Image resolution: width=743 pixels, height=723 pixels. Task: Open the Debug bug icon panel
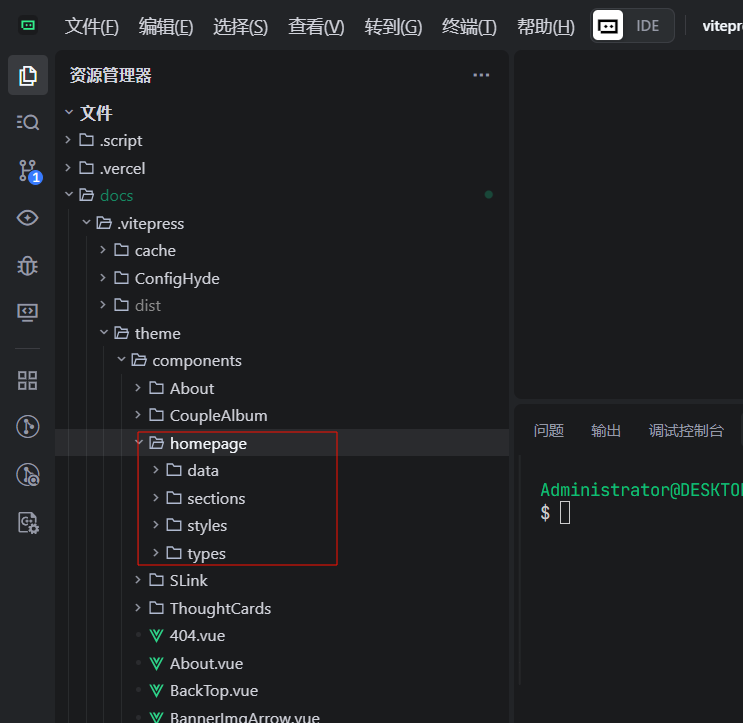coord(28,266)
